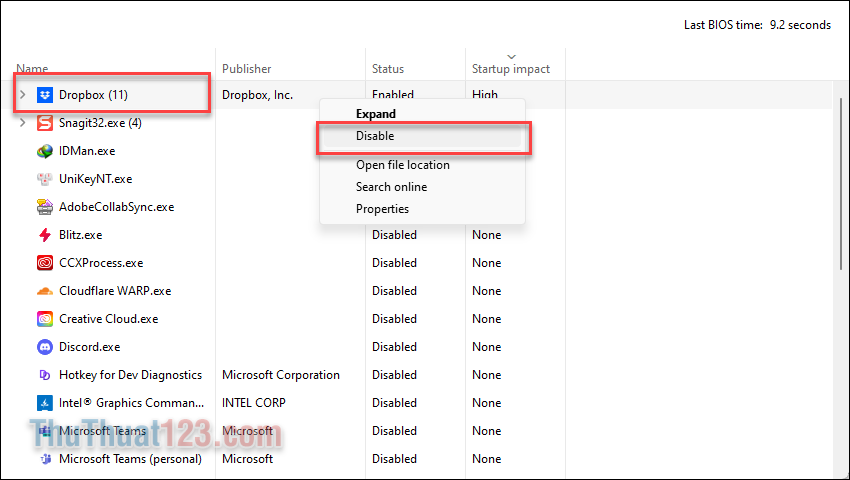Sort by the Publisher column header

tap(247, 69)
